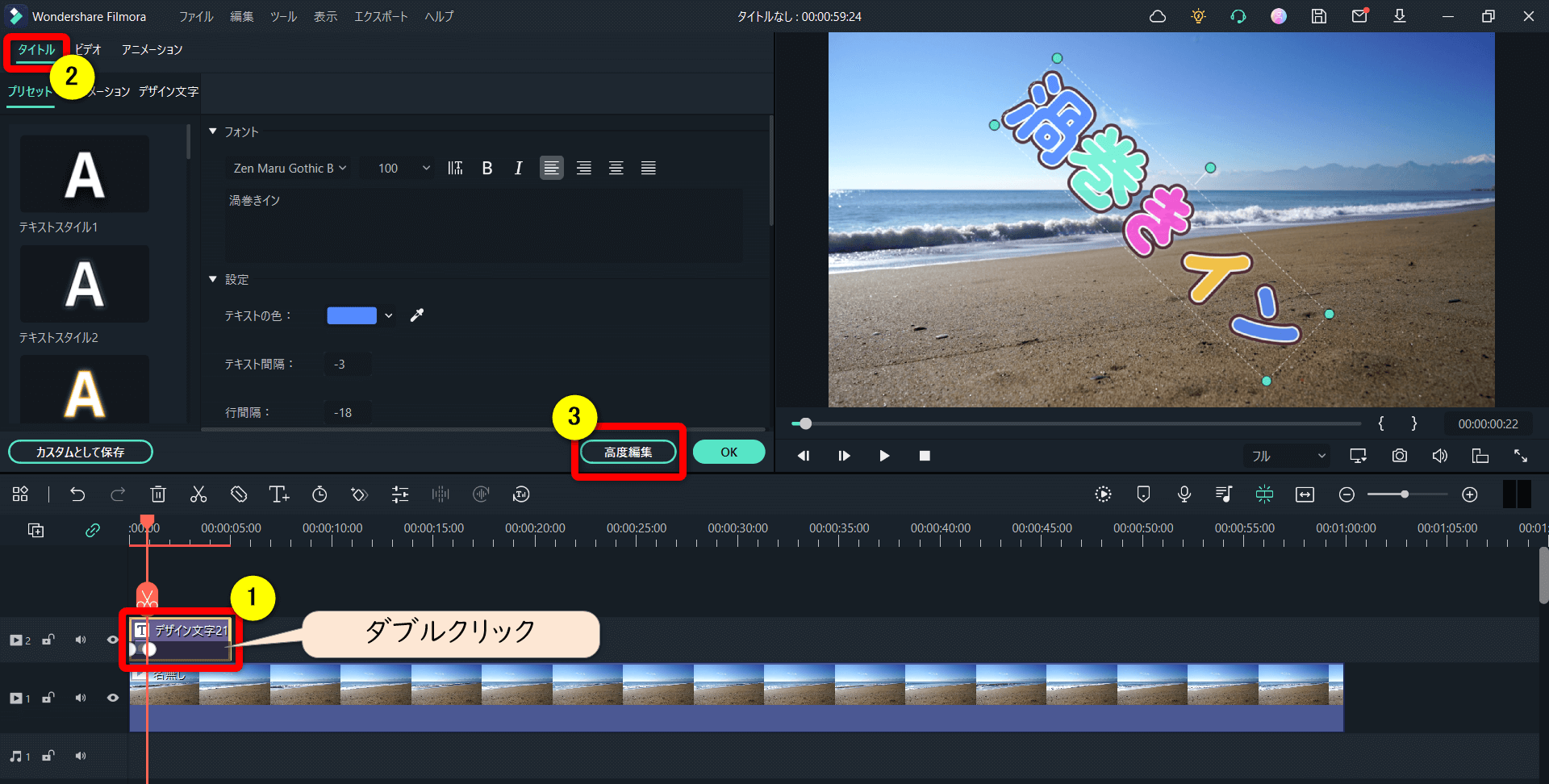Click the redo arrow icon
The height and width of the screenshot is (784, 1549).
[x=118, y=494]
